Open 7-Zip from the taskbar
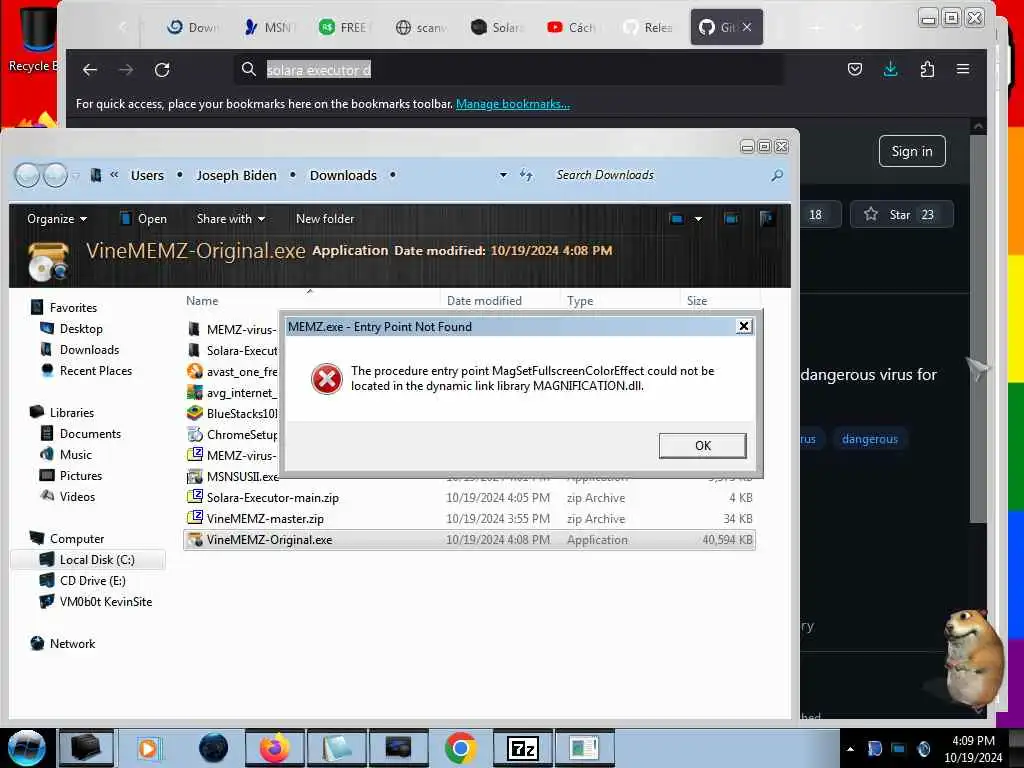Image resolution: width=1024 pixels, height=768 pixels. pos(522,748)
